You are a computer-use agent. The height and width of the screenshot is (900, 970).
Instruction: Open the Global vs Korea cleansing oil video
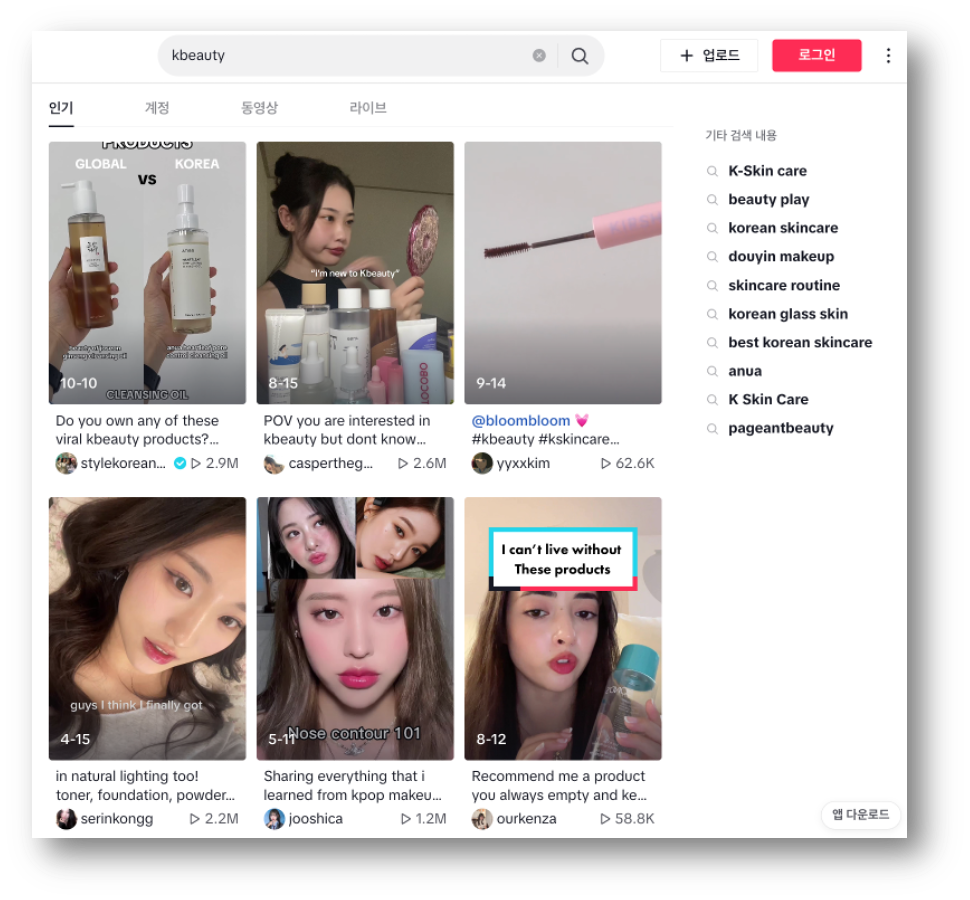coord(147,273)
